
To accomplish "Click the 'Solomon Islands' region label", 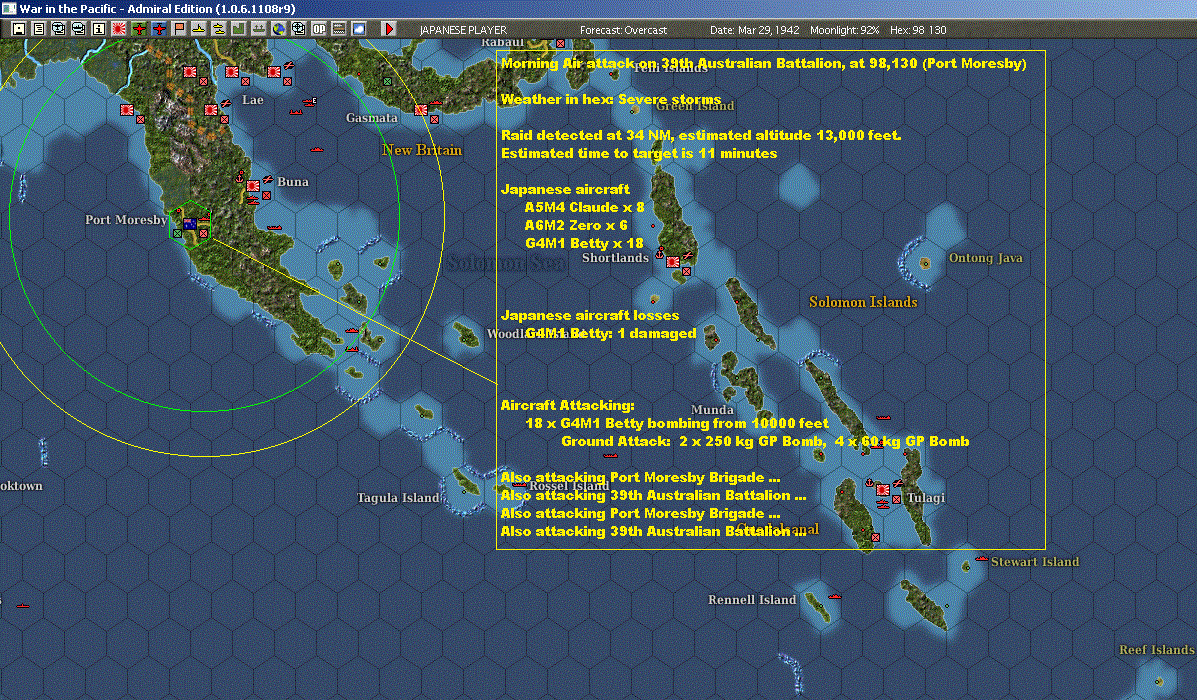I will pyautogui.click(x=863, y=302).
